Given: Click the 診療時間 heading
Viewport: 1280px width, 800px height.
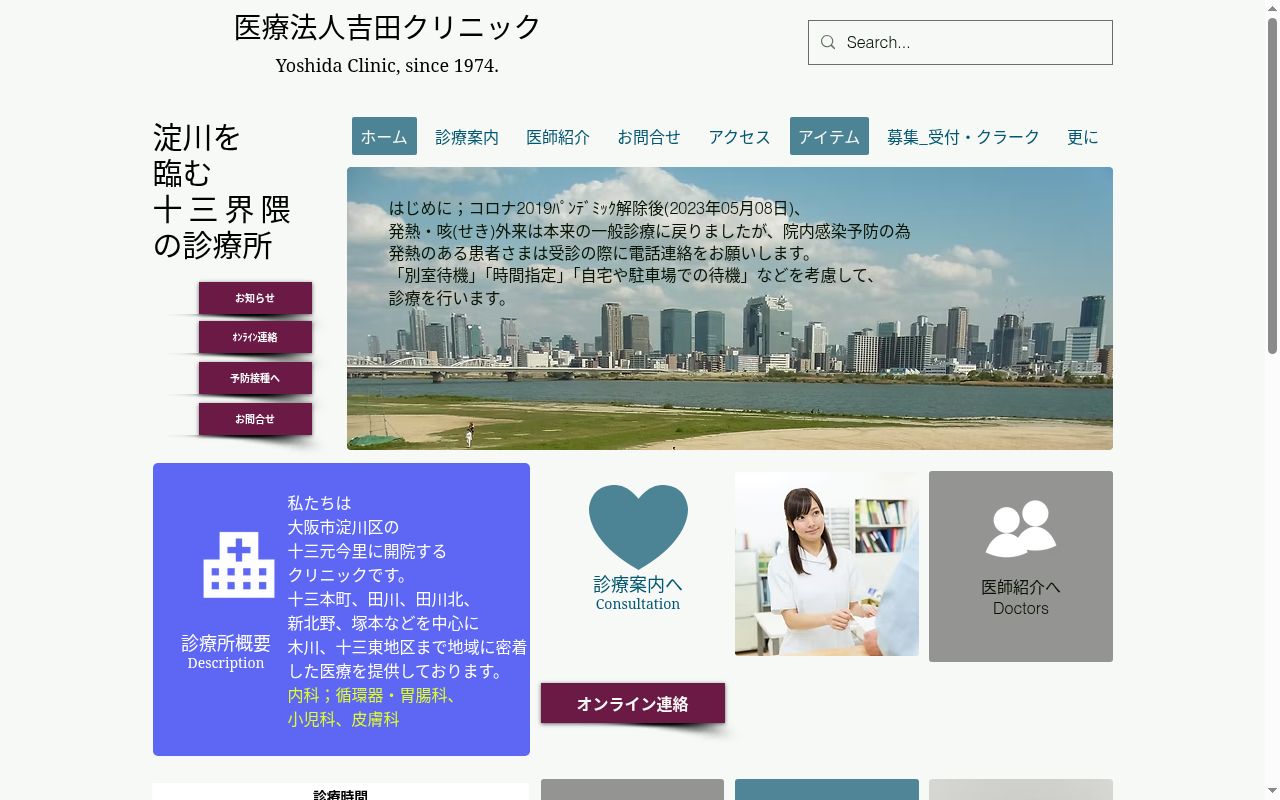Looking at the screenshot, I should 341,795.
